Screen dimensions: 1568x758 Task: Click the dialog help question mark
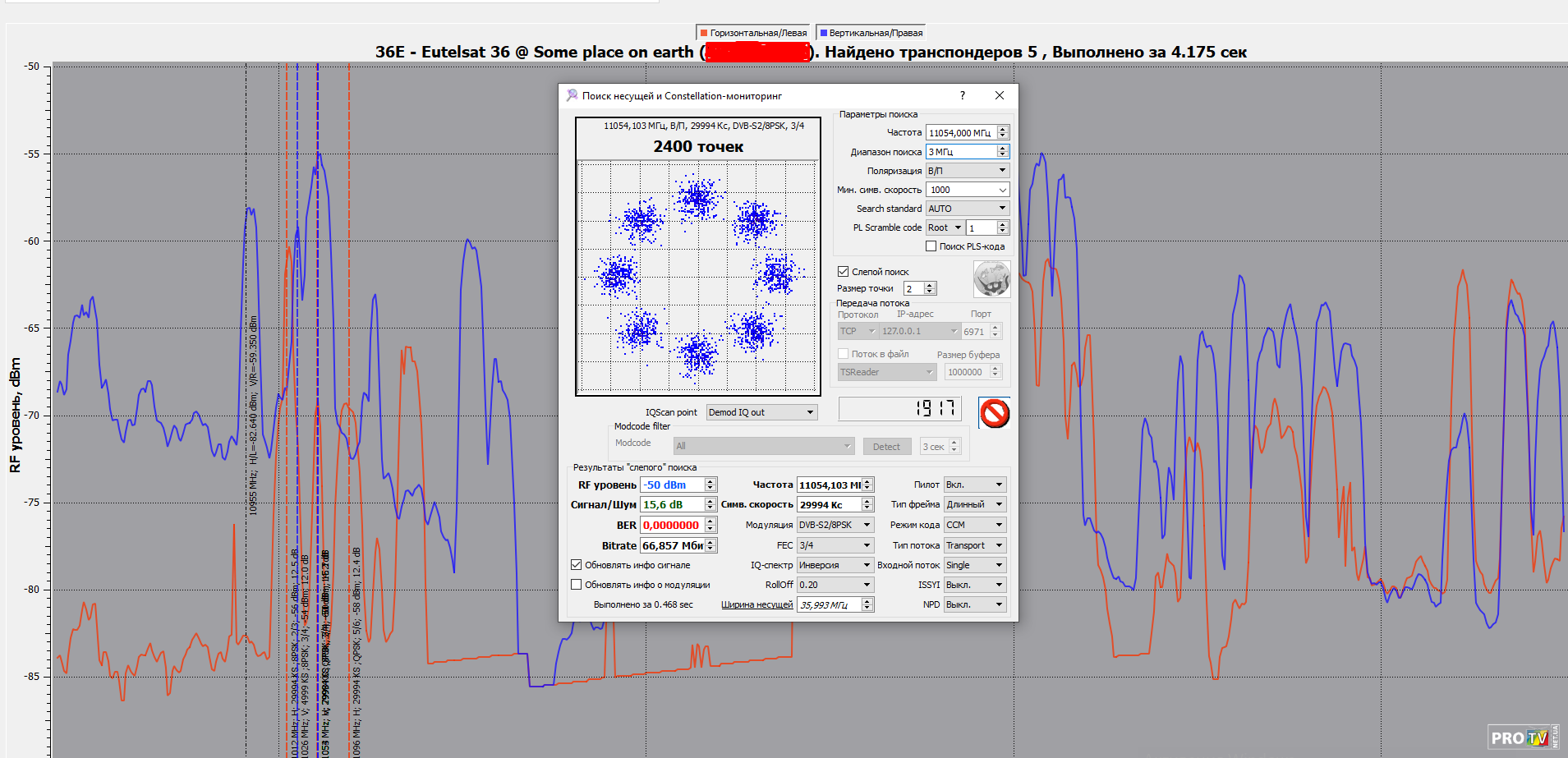[x=962, y=95]
